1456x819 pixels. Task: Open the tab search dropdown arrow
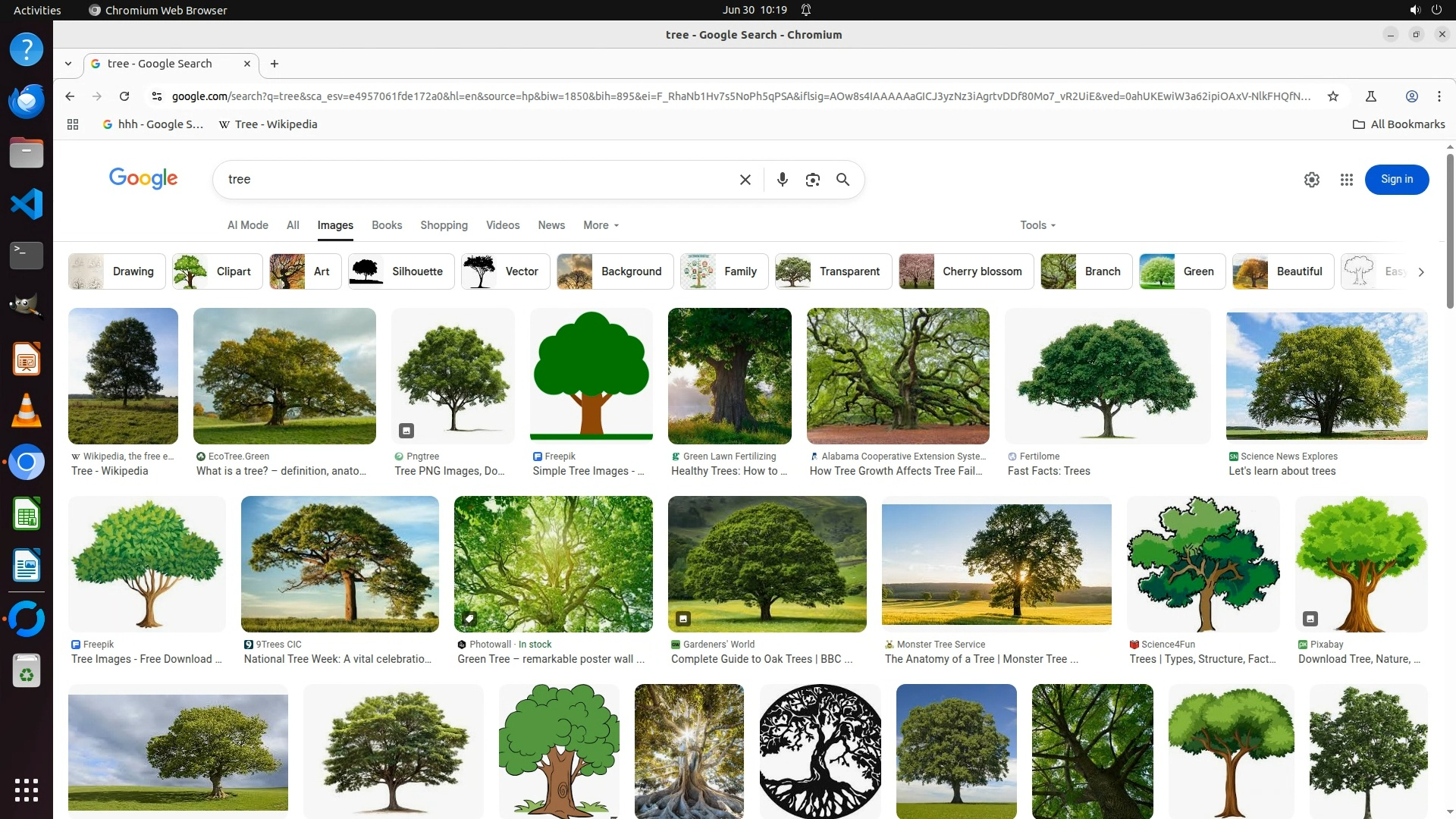pos(68,64)
